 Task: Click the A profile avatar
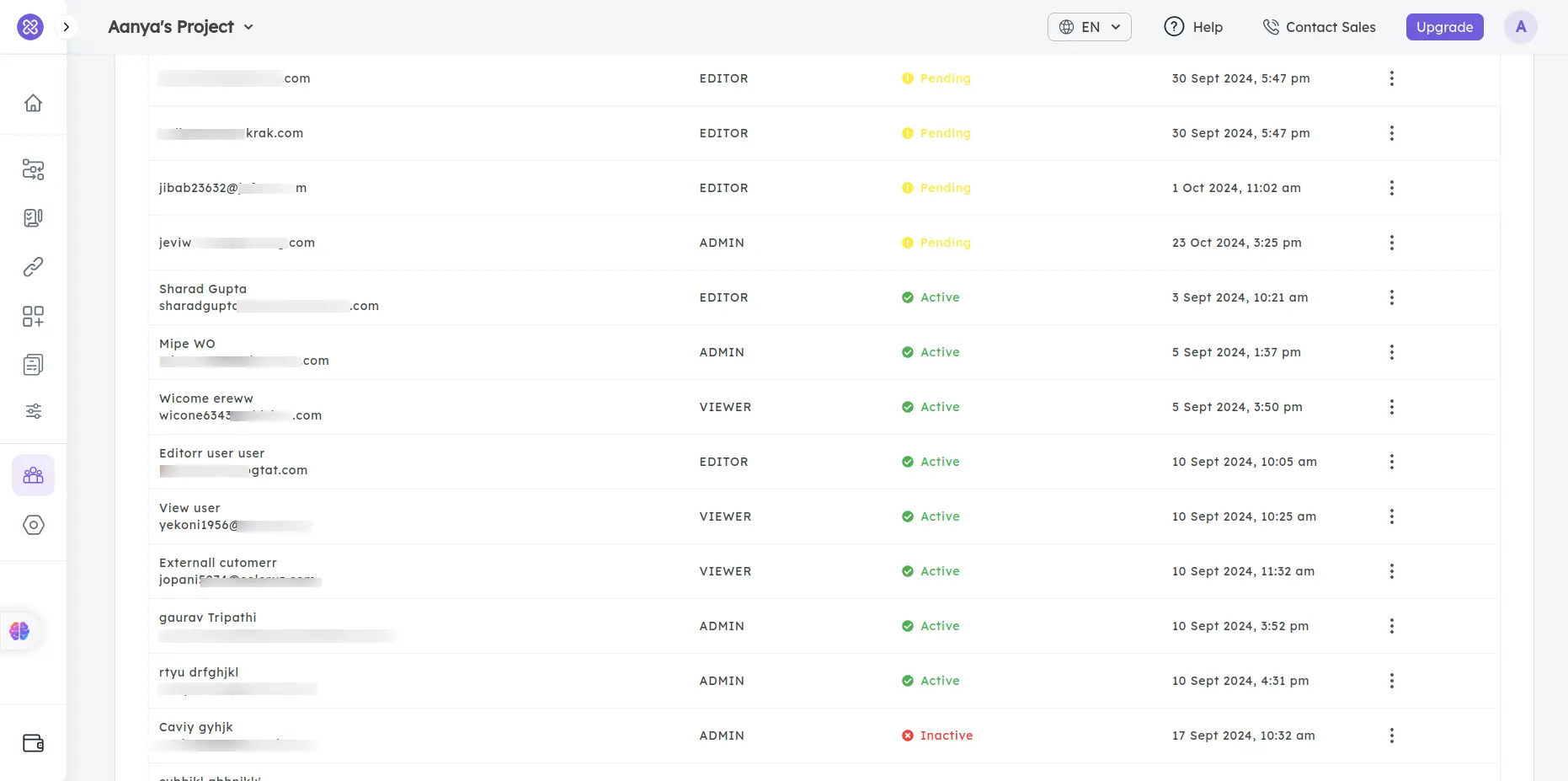[1521, 26]
